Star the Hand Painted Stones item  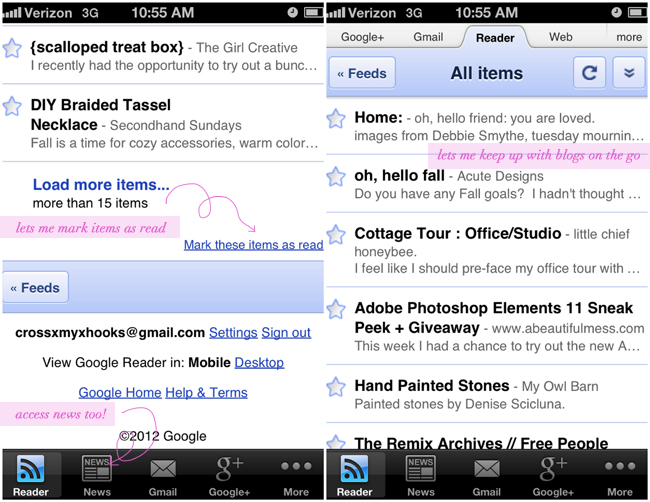click(336, 387)
